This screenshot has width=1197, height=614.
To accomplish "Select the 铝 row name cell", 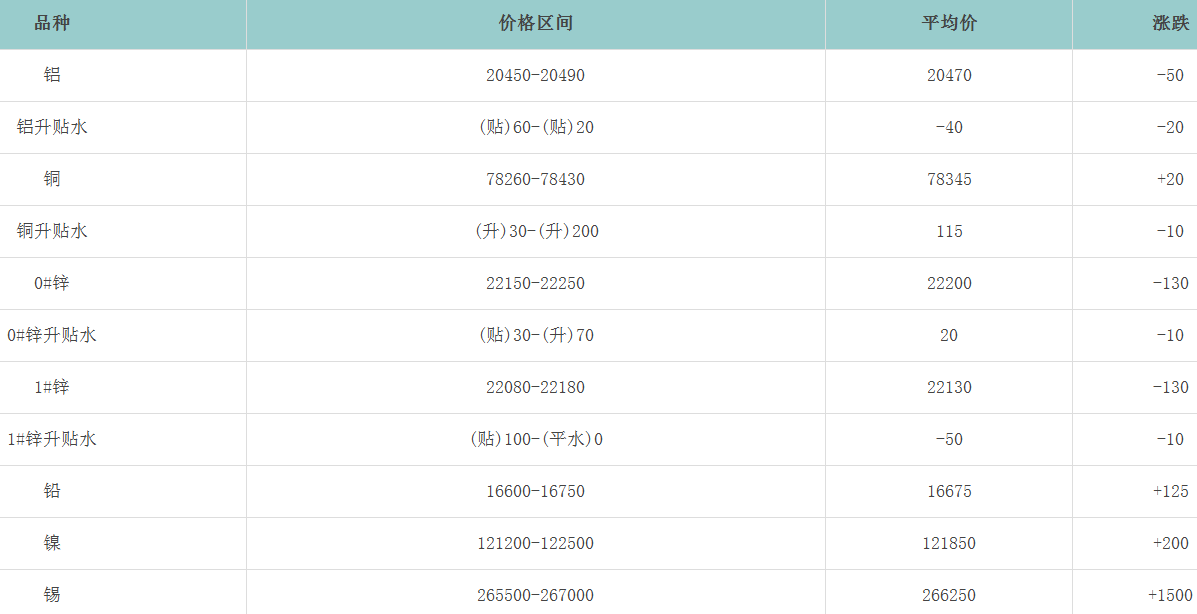I will (52, 75).
